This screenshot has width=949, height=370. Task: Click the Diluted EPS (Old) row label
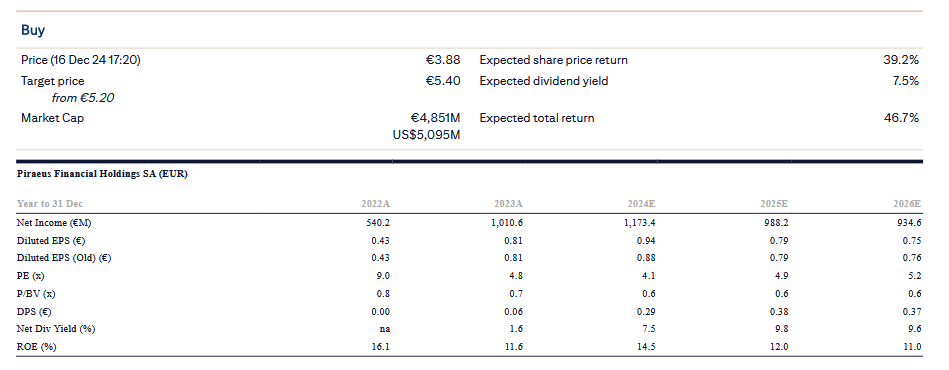(x=64, y=258)
